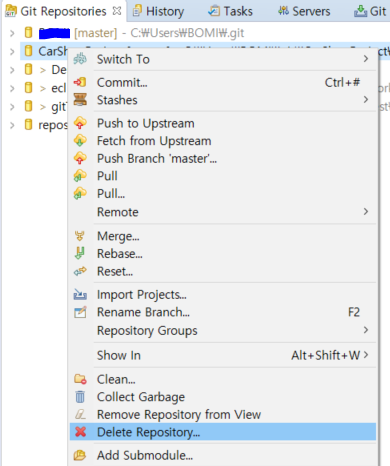Select Remove Repository from View
Image resolution: width=390 pixels, height=466 pixels.
[223, 415]
